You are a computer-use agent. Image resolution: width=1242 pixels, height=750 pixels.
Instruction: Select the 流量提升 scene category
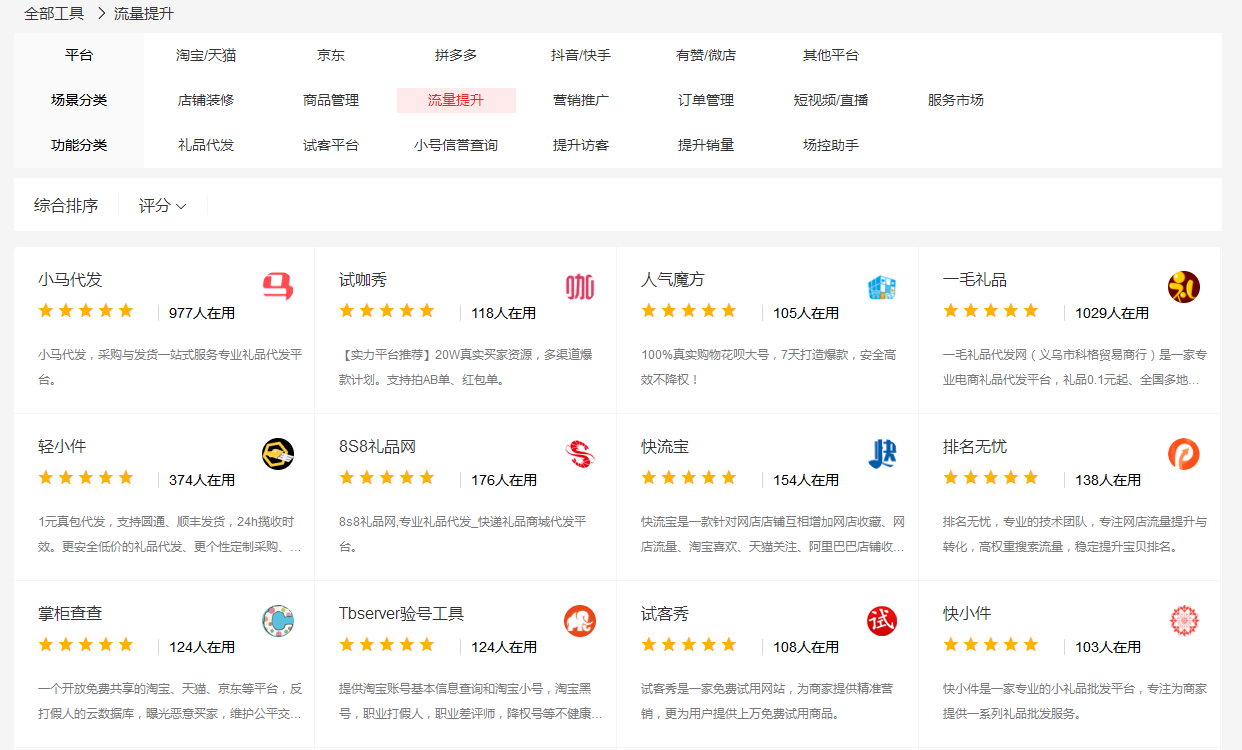456,100
